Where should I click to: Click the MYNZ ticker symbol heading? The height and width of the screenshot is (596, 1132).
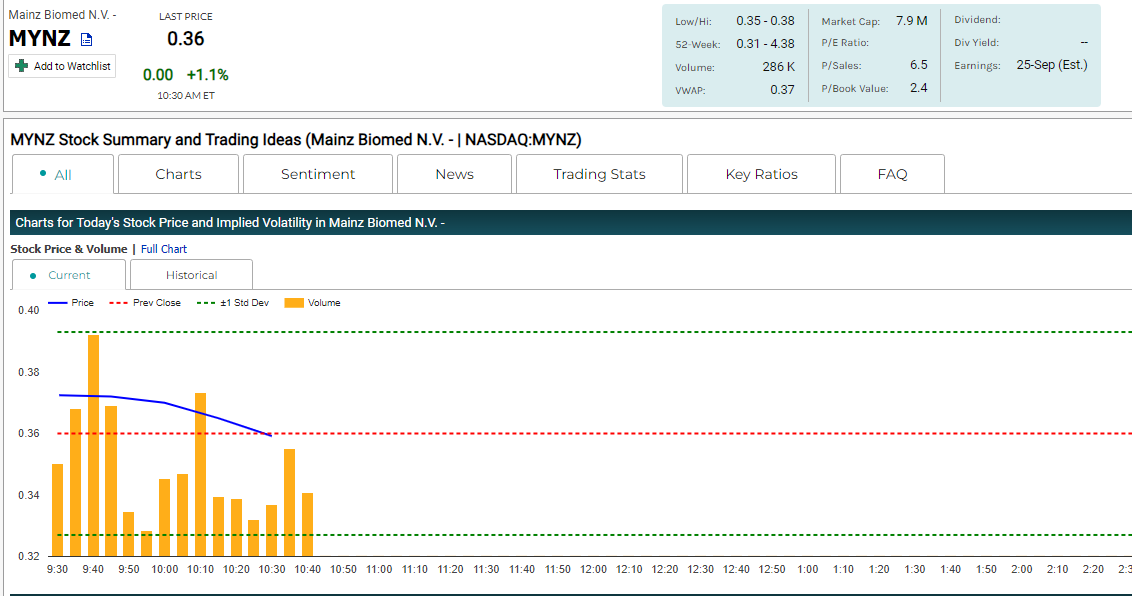40,38
